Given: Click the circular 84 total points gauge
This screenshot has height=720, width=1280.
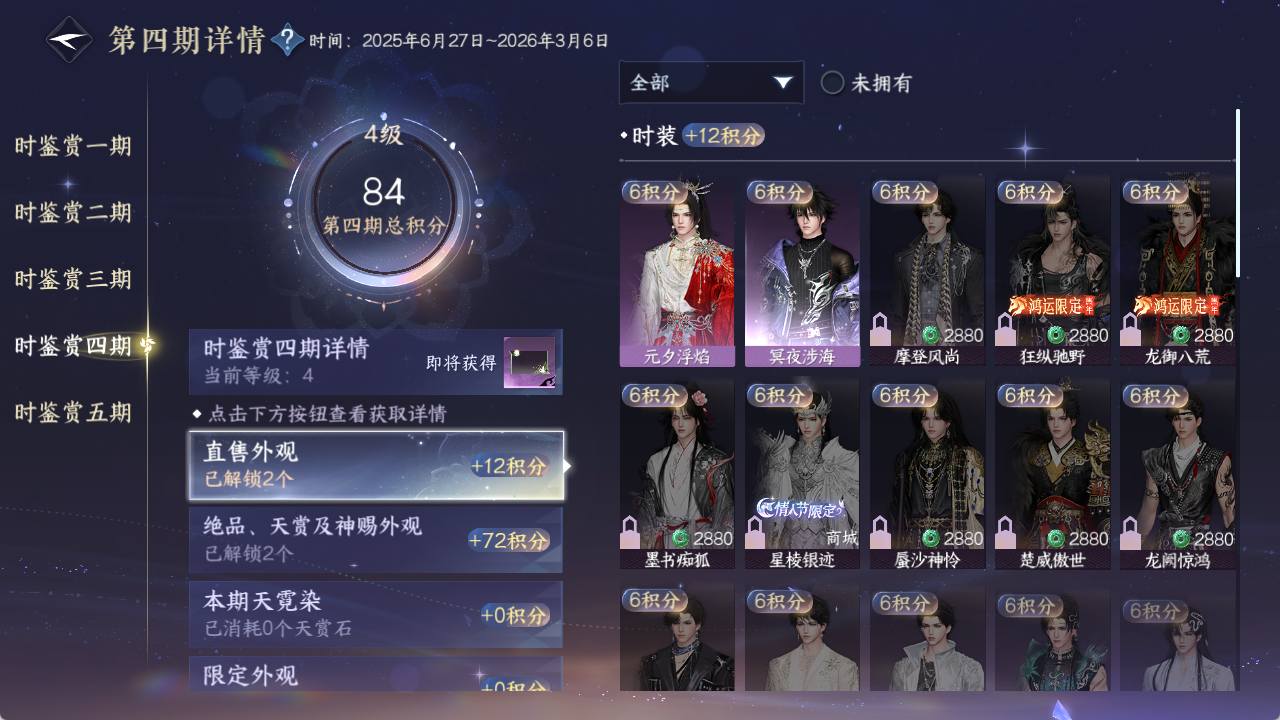Looking at the screenshot, I should [384, 206].
